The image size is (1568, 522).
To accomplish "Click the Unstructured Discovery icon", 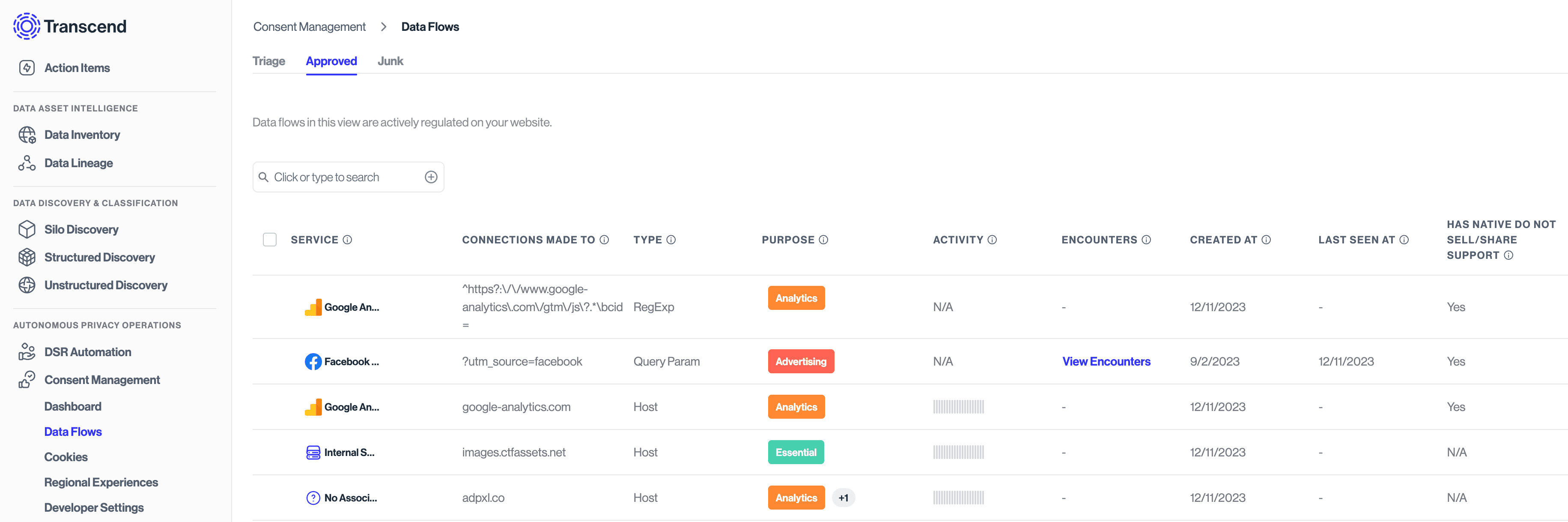I will click(27, 285).
